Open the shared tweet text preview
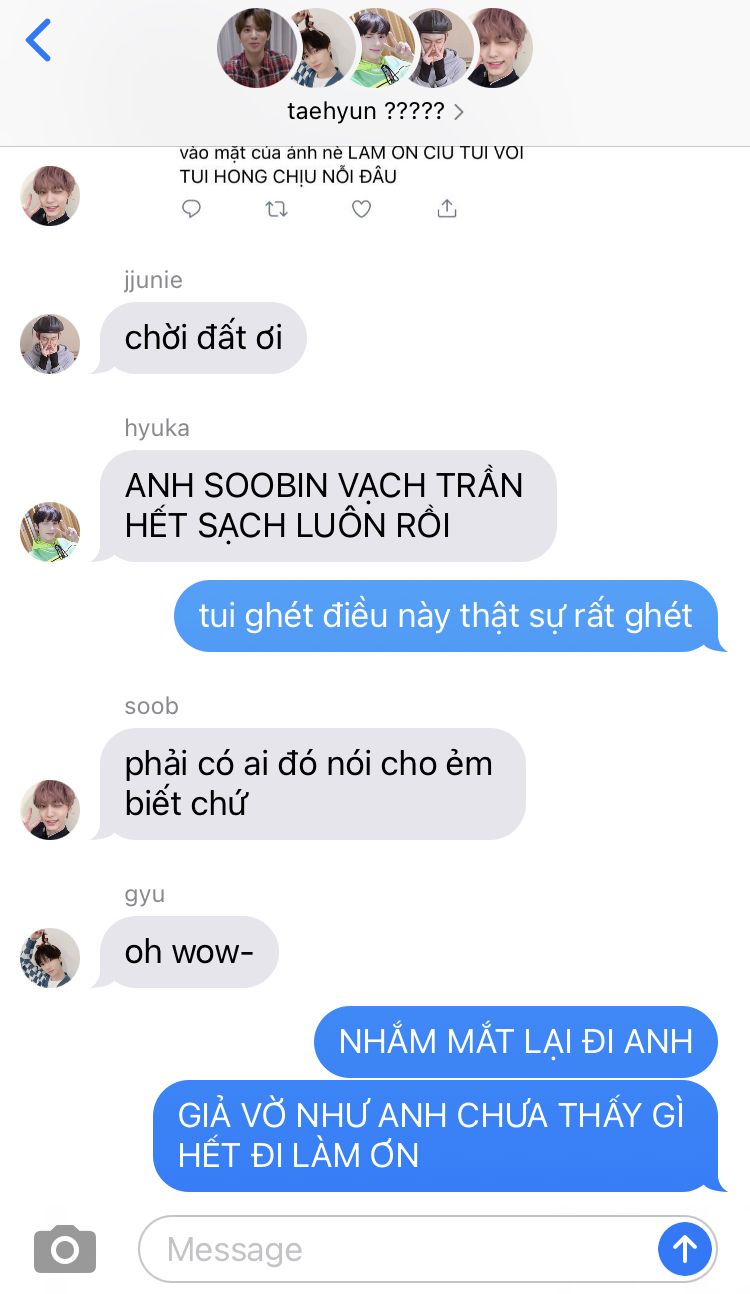The height and width of the screenshot is (1294, 750). [x=351, y=165]
